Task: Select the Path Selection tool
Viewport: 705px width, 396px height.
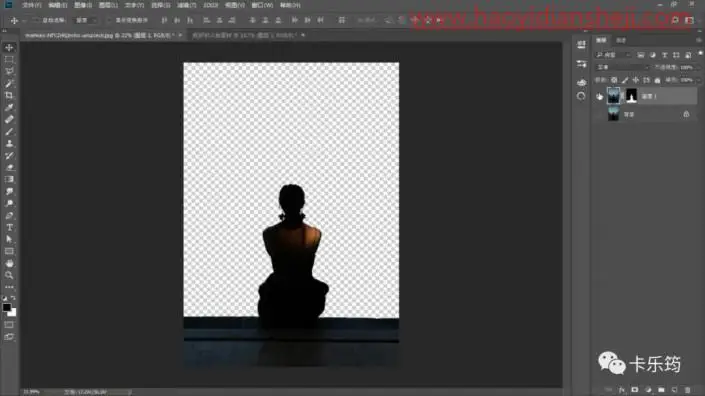Action: pyautogui.click(x=9, y=240)
